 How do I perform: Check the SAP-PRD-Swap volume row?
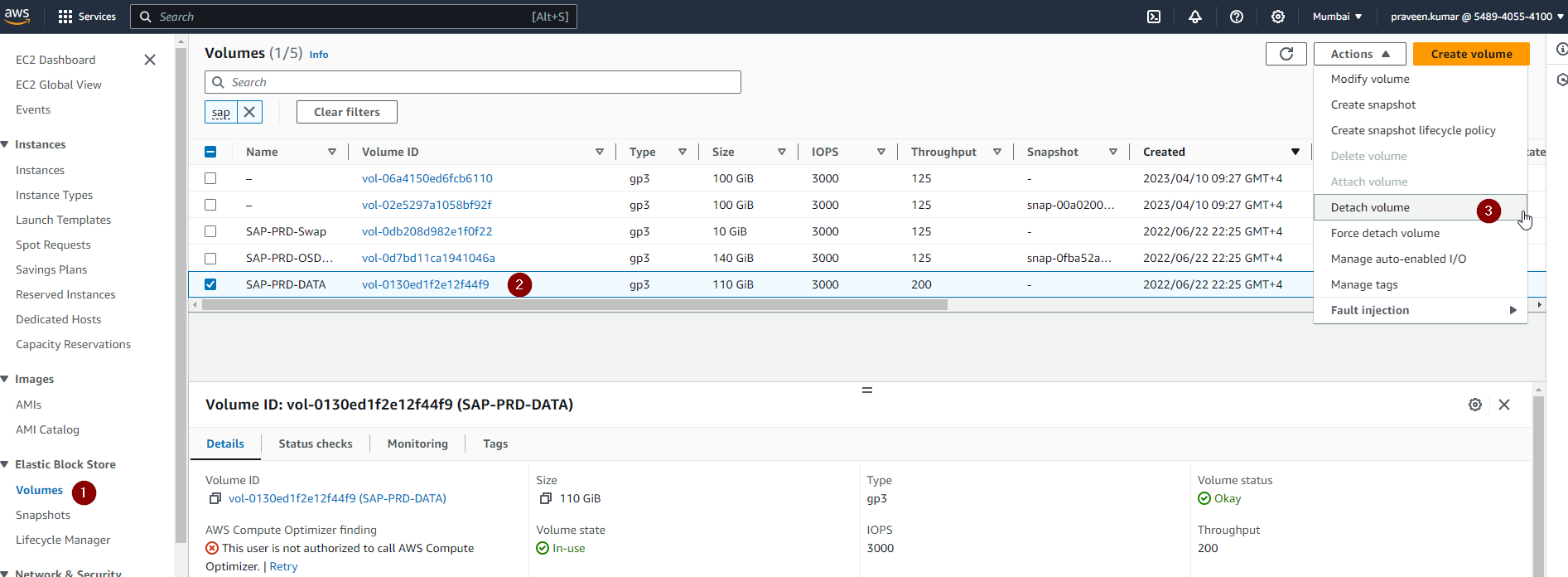coord(210,231)
